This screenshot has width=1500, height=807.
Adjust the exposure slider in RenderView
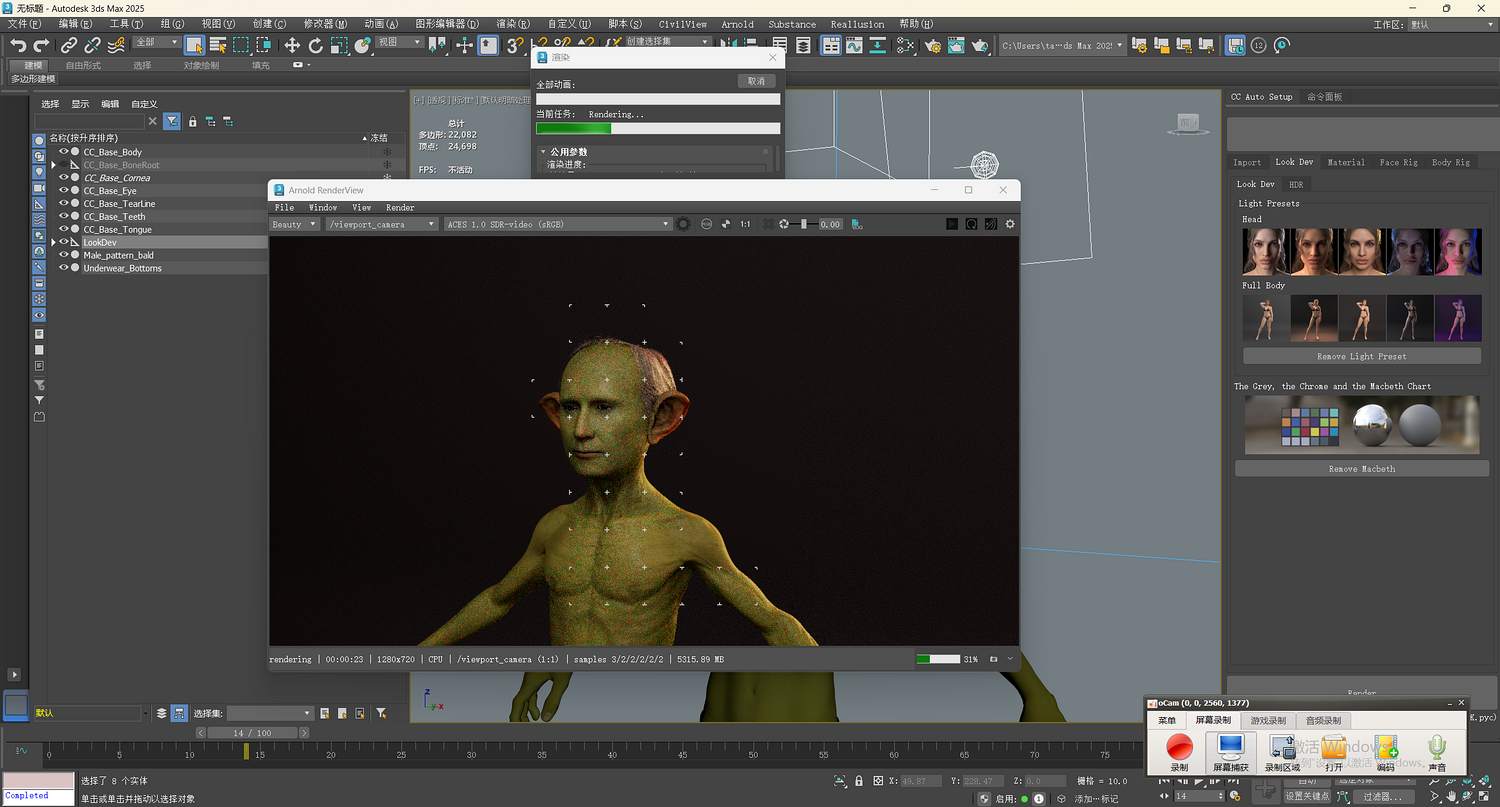[803, 224]
